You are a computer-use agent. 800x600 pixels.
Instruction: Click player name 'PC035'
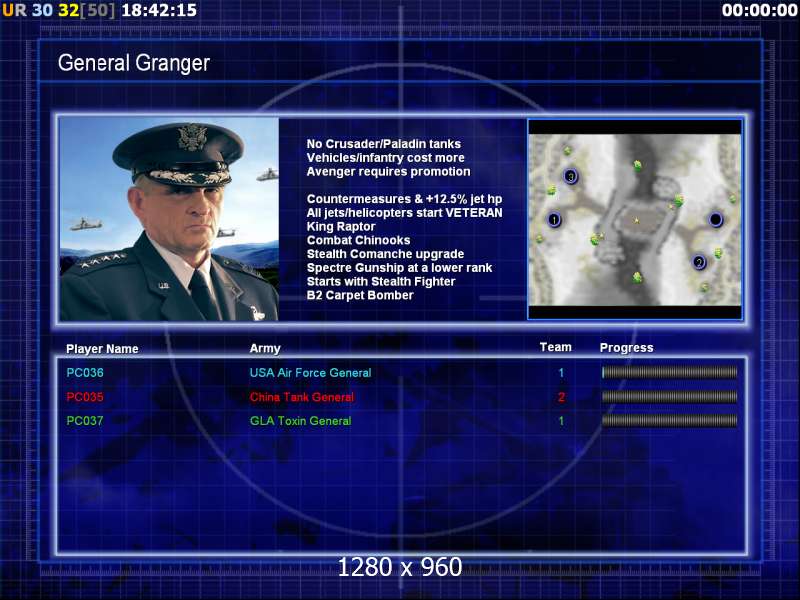click(x=85, y=397)
